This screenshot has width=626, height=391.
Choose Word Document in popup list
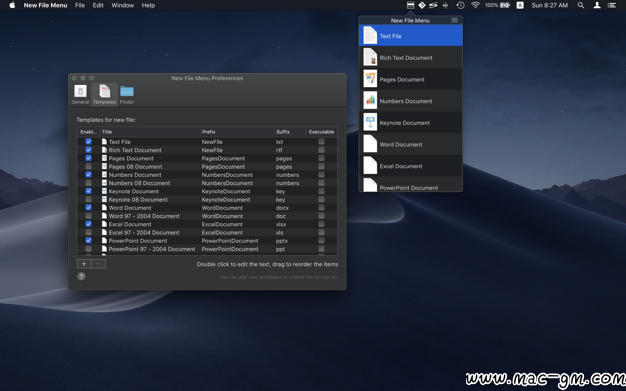click(411, 144)
